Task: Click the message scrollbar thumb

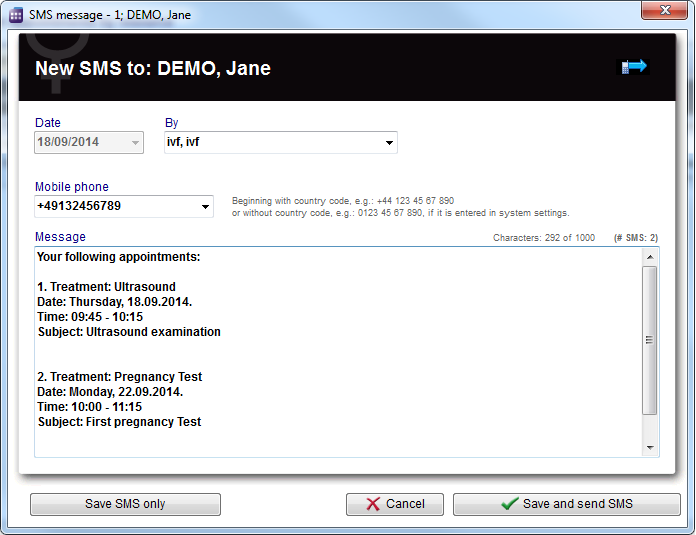Action: [650, 340]
